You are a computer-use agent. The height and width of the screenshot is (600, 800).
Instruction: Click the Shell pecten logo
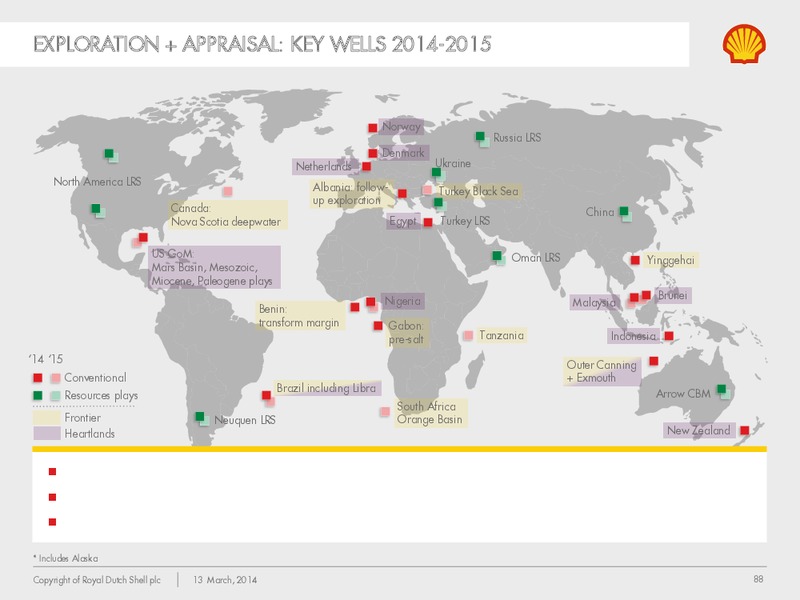coord(744,44)
